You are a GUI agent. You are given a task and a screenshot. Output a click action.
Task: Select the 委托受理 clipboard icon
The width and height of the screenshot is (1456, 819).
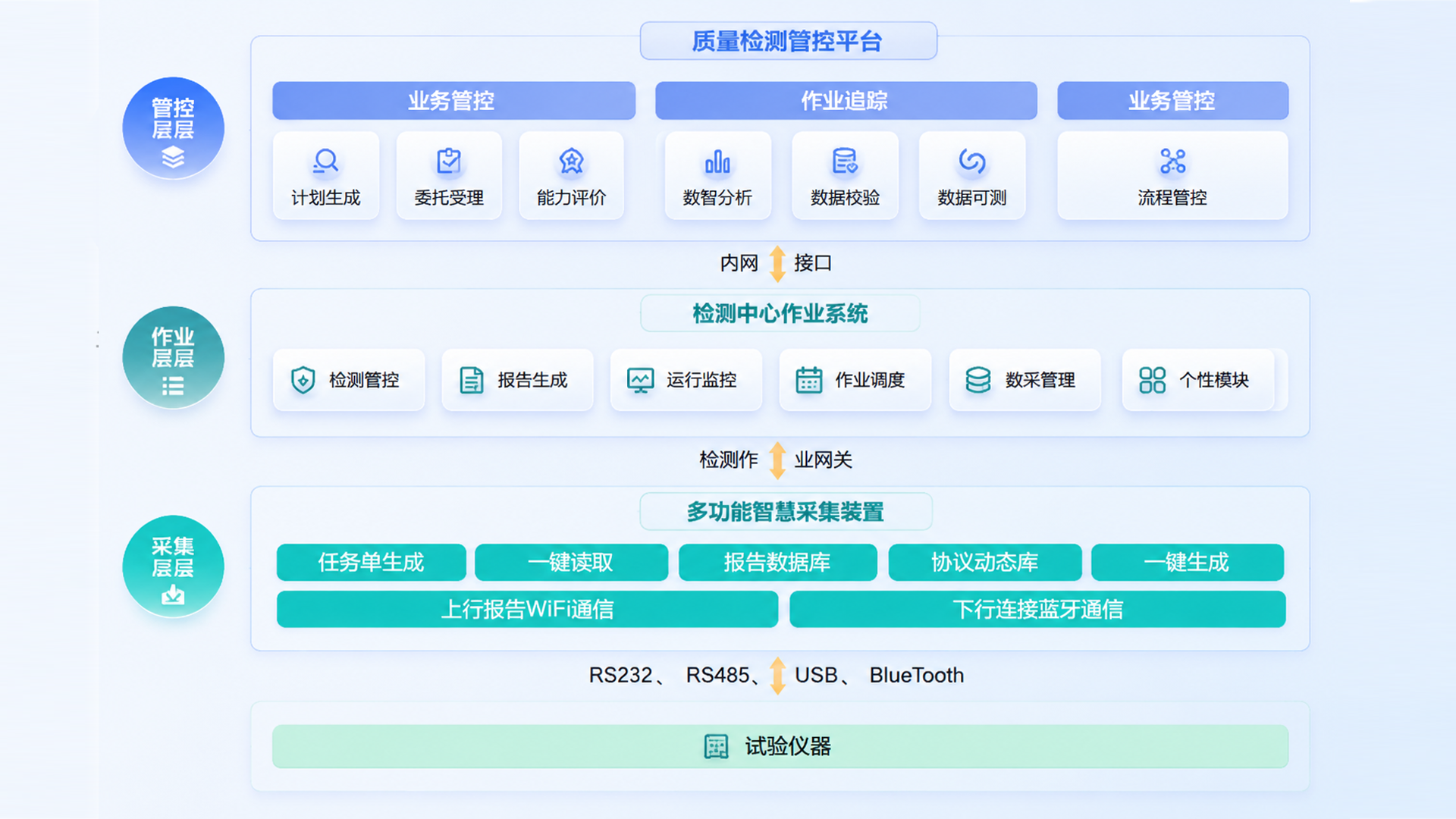tap(449, 161)
